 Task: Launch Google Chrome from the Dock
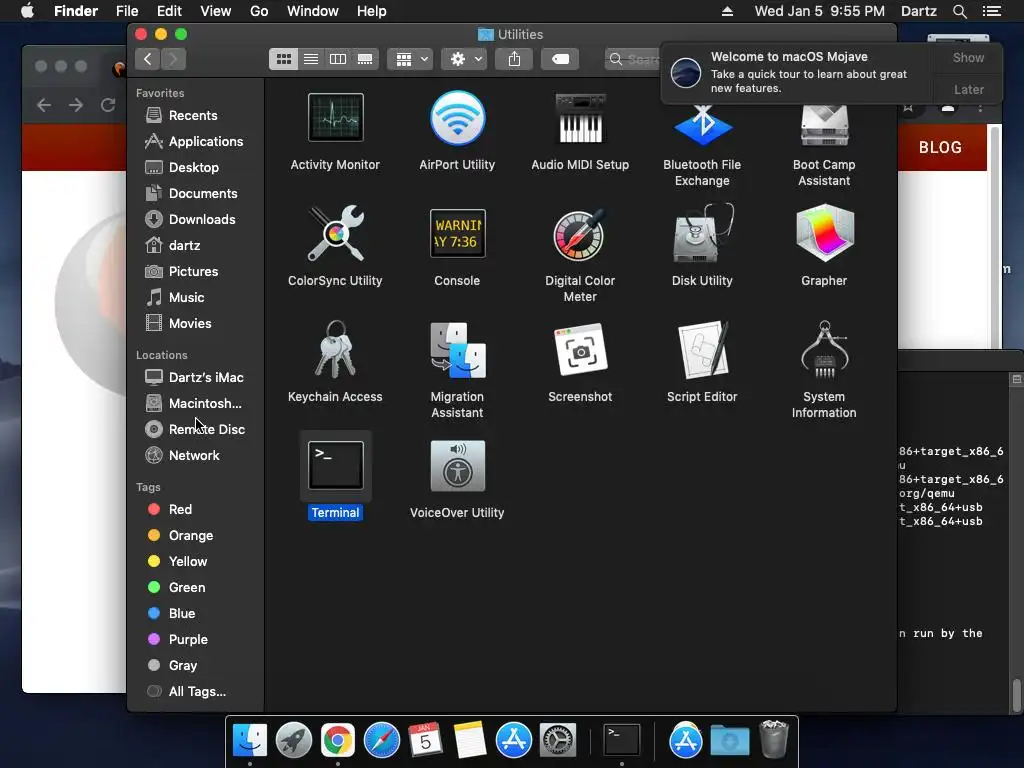[x=338, y=741]
